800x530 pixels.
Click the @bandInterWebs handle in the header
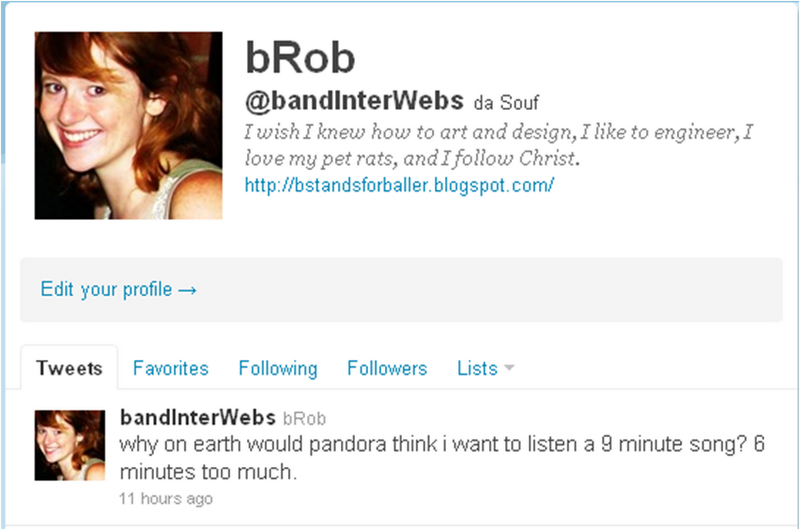(354, 100)
